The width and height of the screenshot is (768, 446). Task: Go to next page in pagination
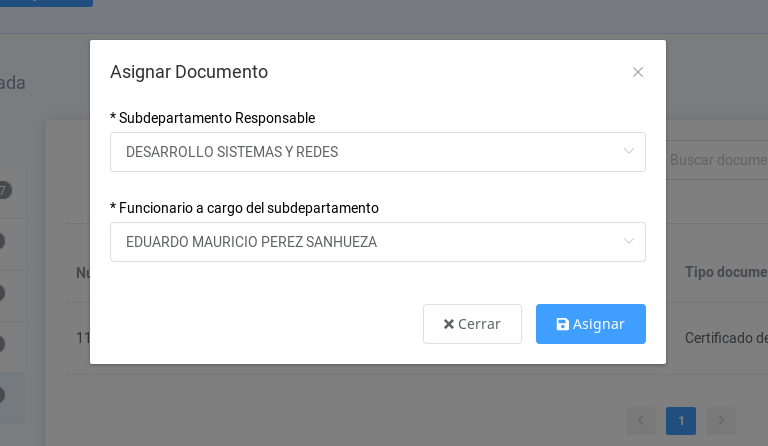coord(721,421)
